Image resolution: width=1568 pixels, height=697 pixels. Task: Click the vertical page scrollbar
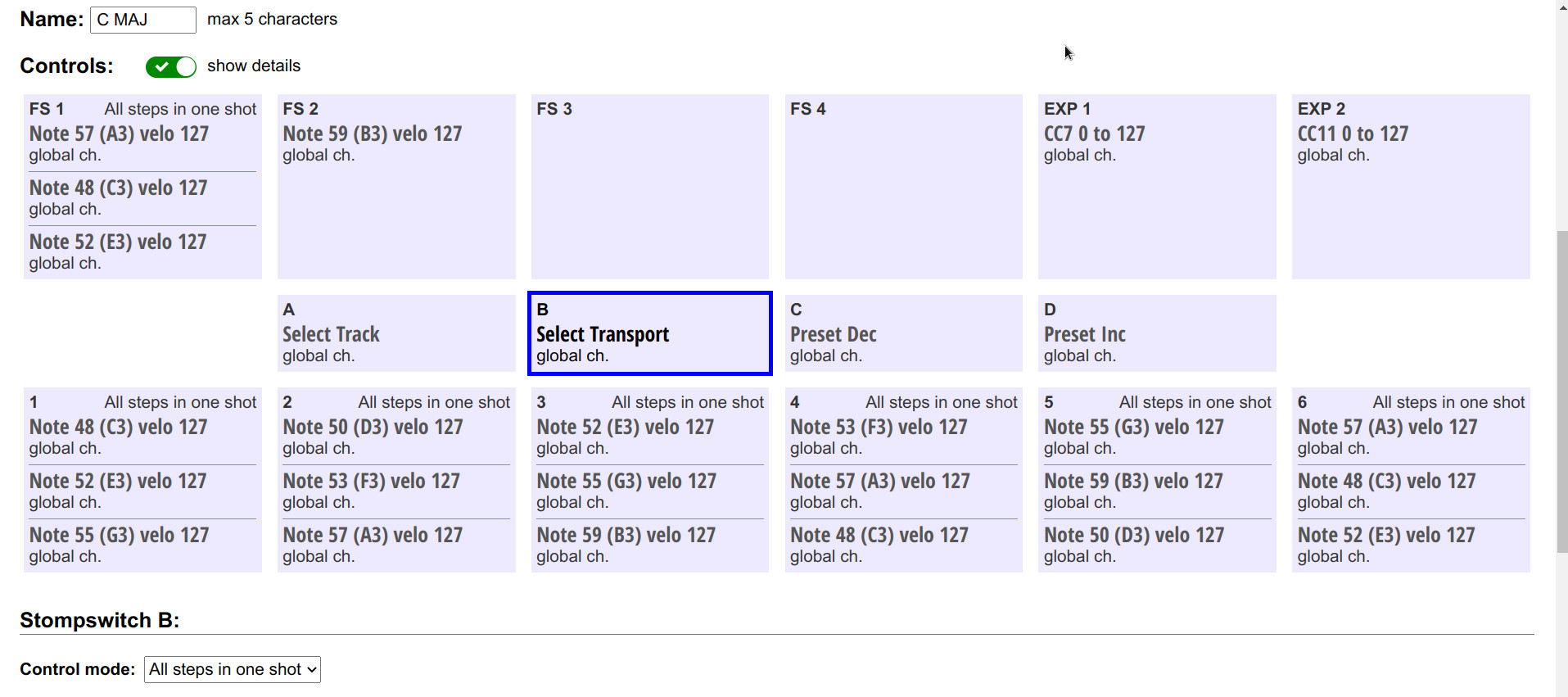pos(1561,392)
